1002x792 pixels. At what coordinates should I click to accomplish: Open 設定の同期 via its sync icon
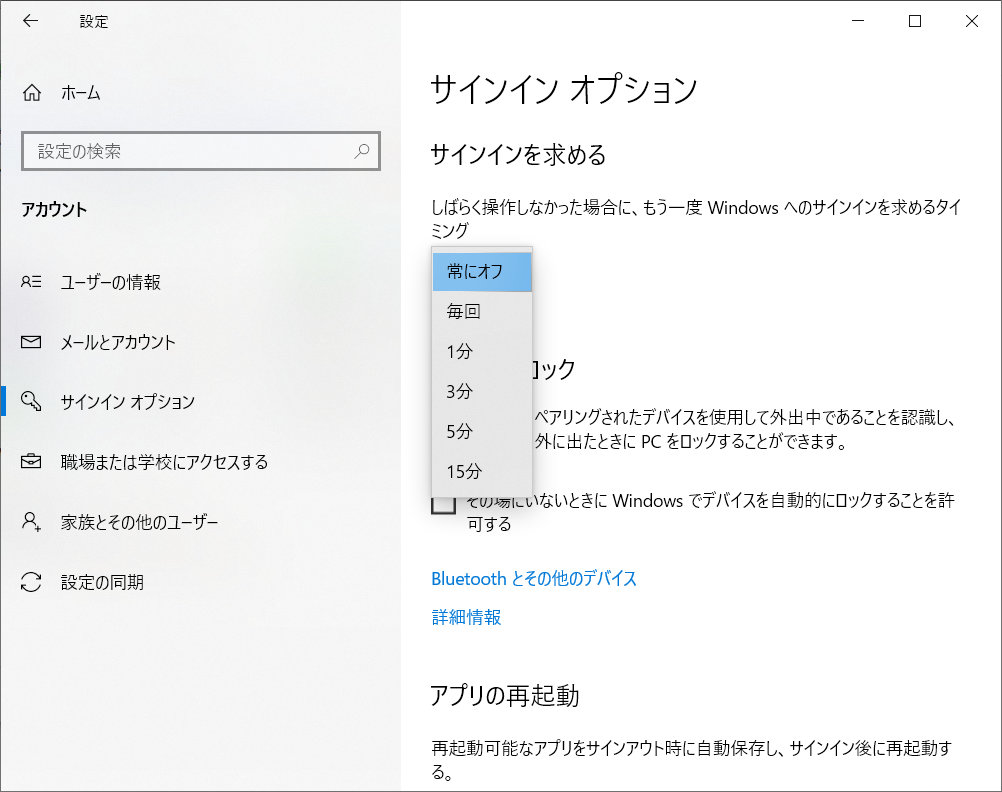point(30,580)
